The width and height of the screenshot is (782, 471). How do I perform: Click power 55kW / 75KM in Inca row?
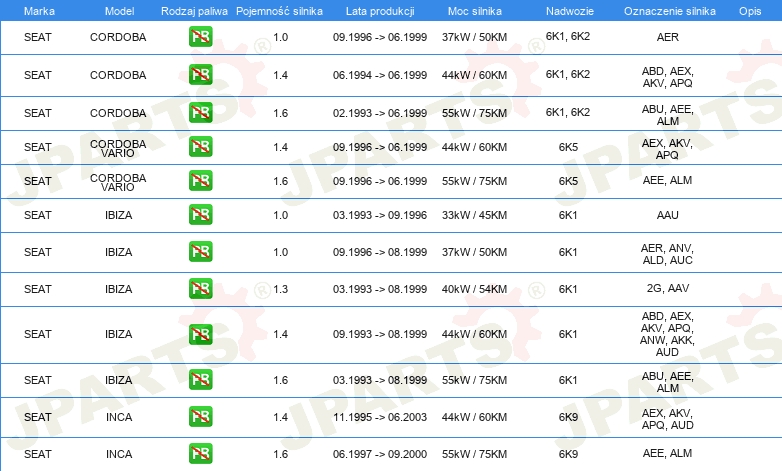(x=474, y=454)
